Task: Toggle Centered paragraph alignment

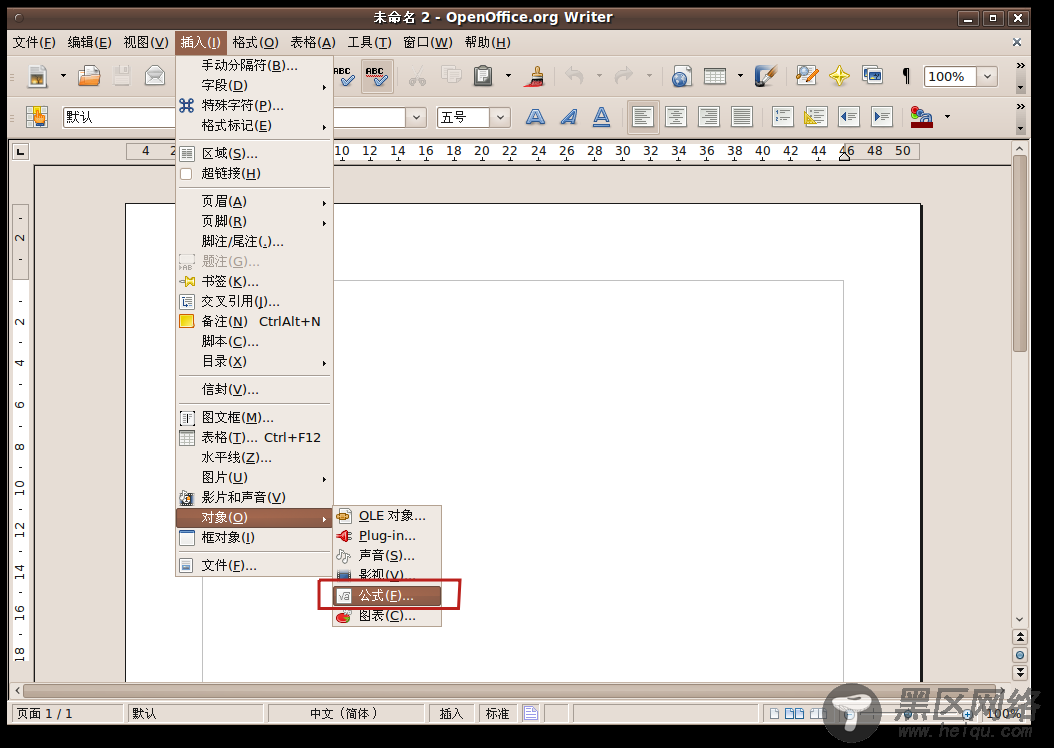Action: 676,117
